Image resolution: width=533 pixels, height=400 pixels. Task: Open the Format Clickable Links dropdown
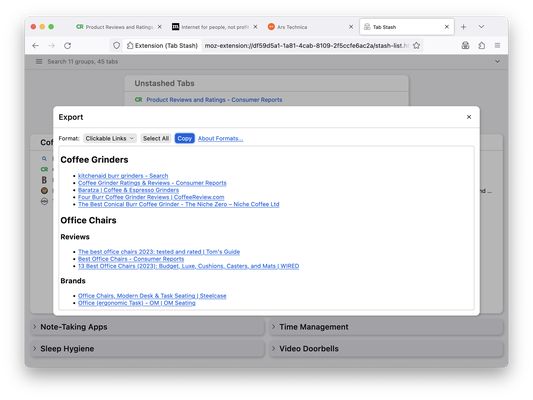click(x=109, y=138)
